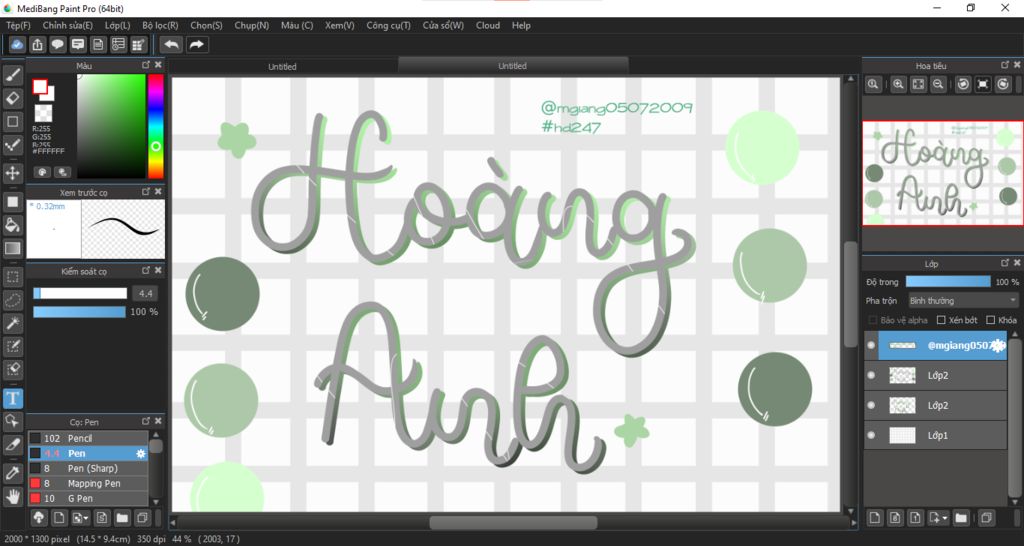The height and width of the screenshot is (546, 1024).
Task: Pop out the Lớp panel
Action: point(1004,263)
